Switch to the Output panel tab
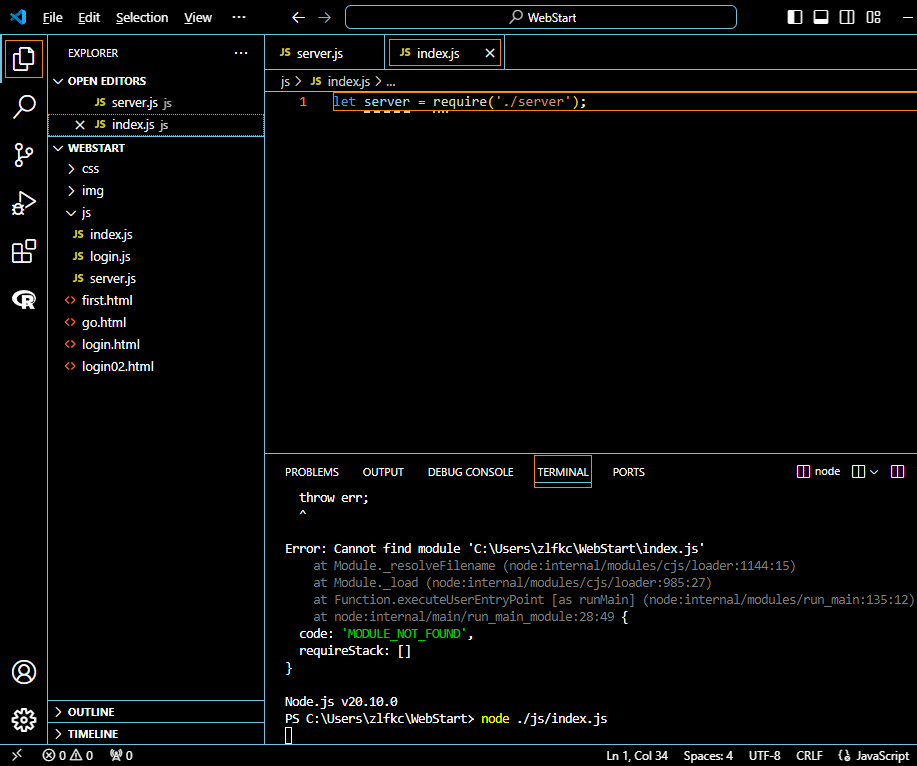917x766 pixels. 383,472
